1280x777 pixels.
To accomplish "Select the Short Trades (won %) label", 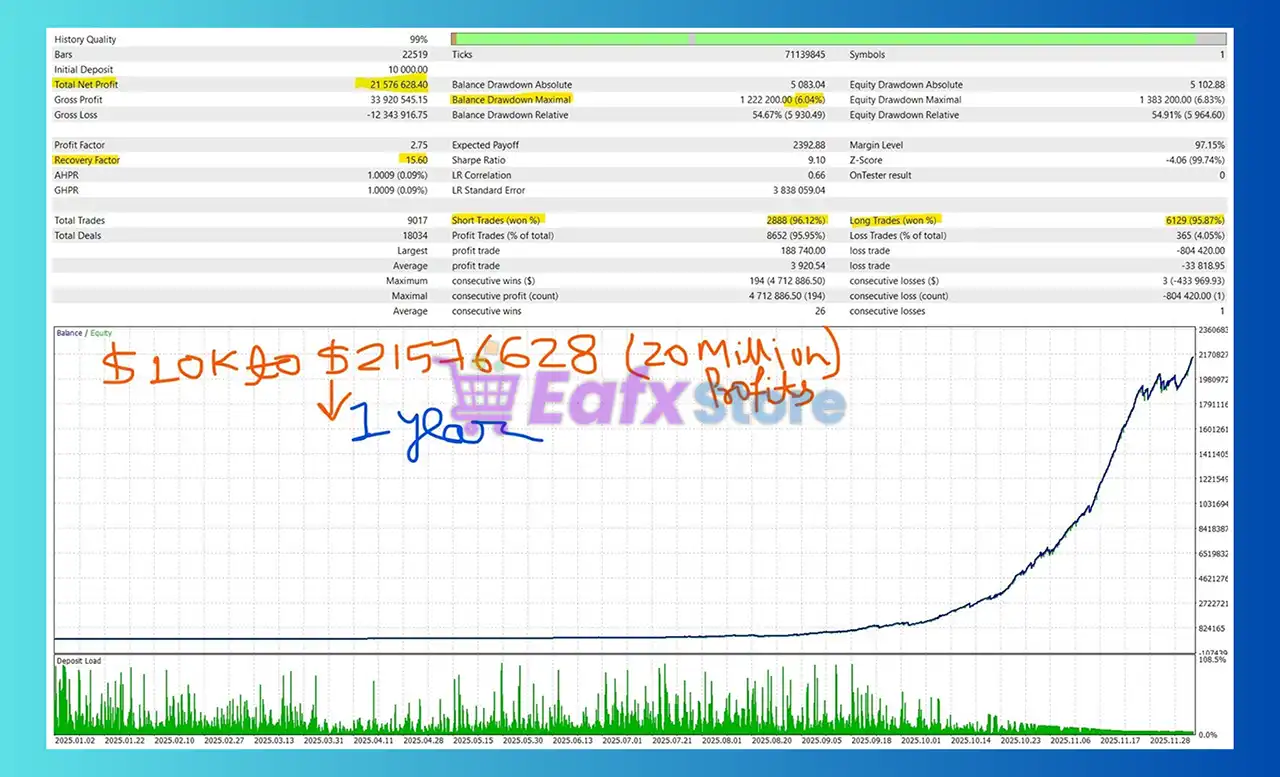I will click(495, 220).
